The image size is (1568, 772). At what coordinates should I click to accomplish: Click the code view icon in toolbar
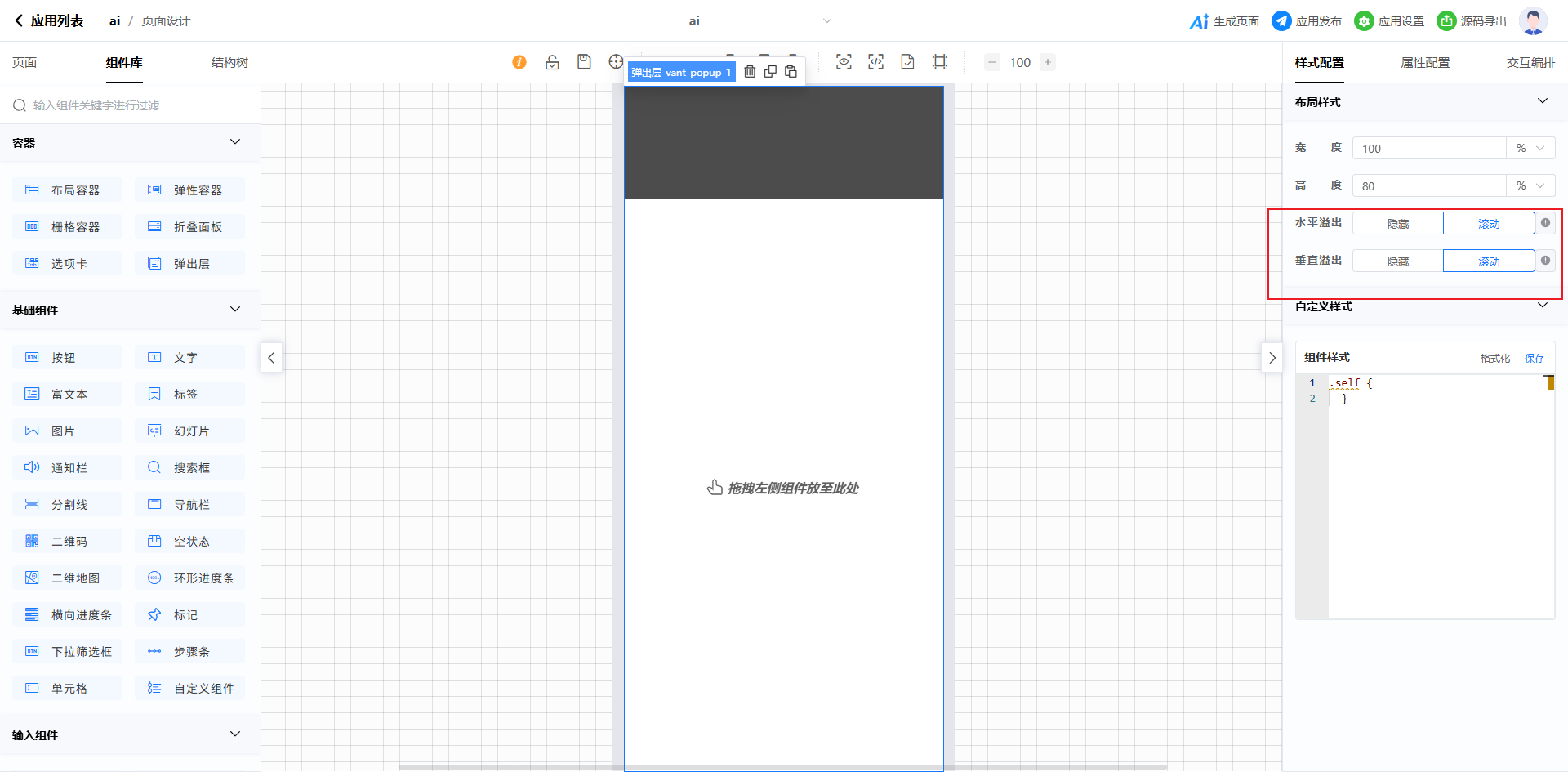point(875,62)
